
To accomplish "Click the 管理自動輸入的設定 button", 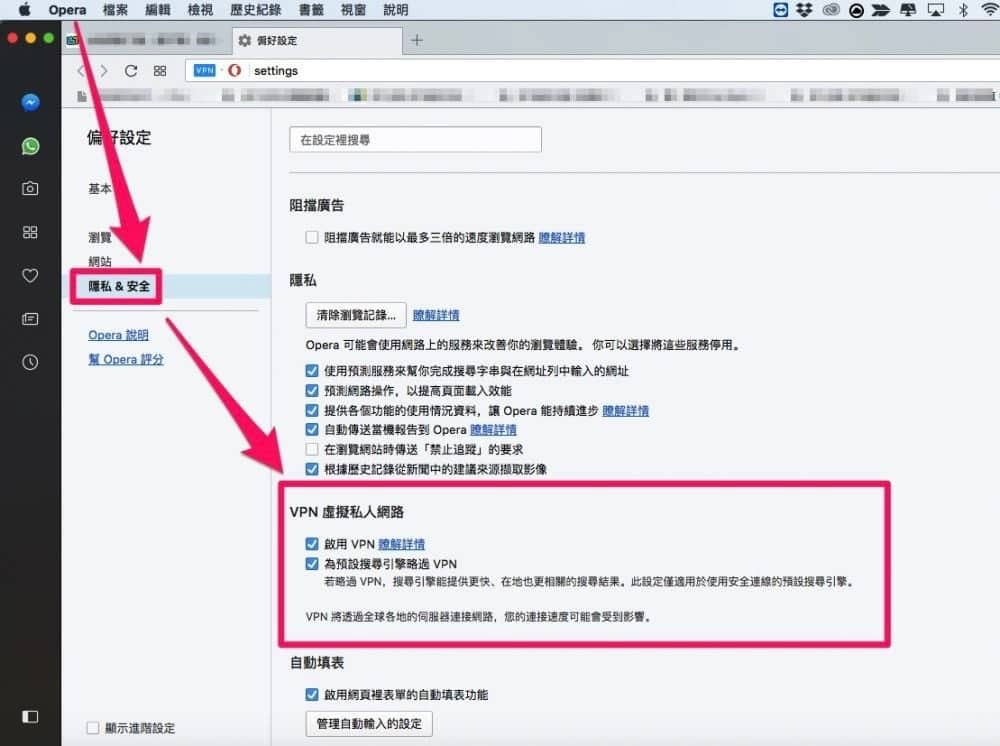I will [369, 724].
